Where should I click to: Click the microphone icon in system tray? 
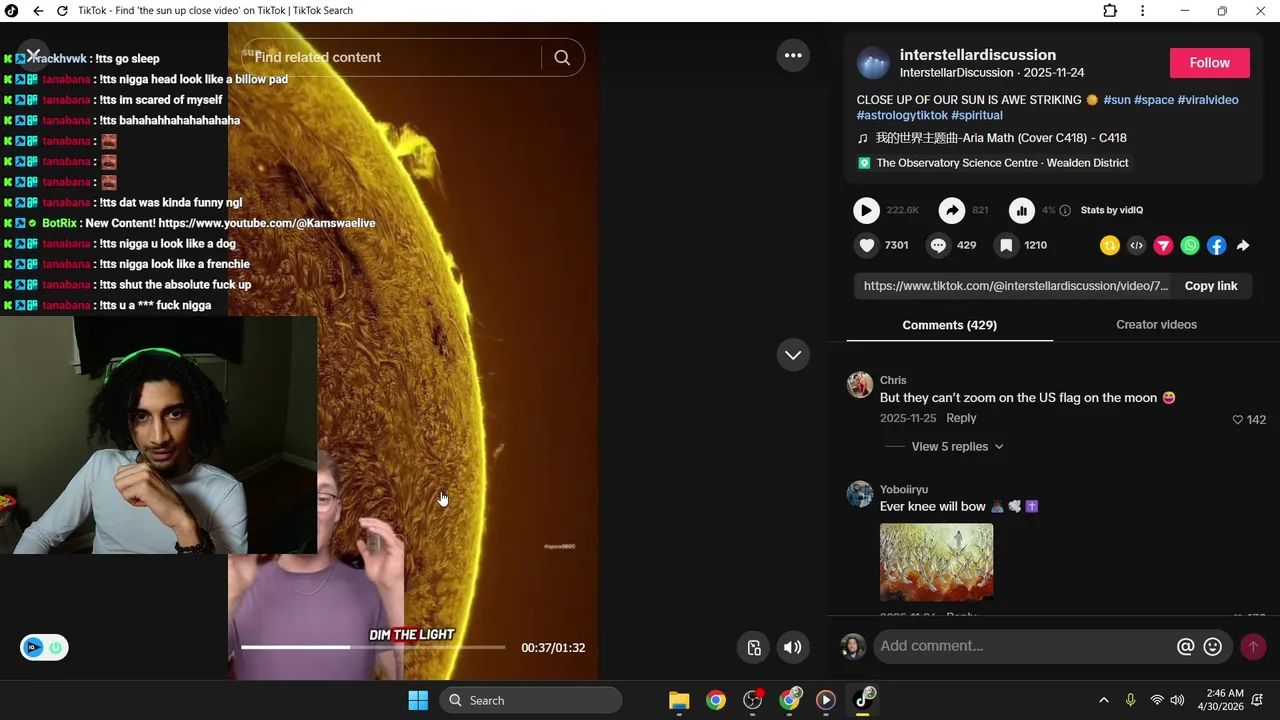tap(1130, 700)
